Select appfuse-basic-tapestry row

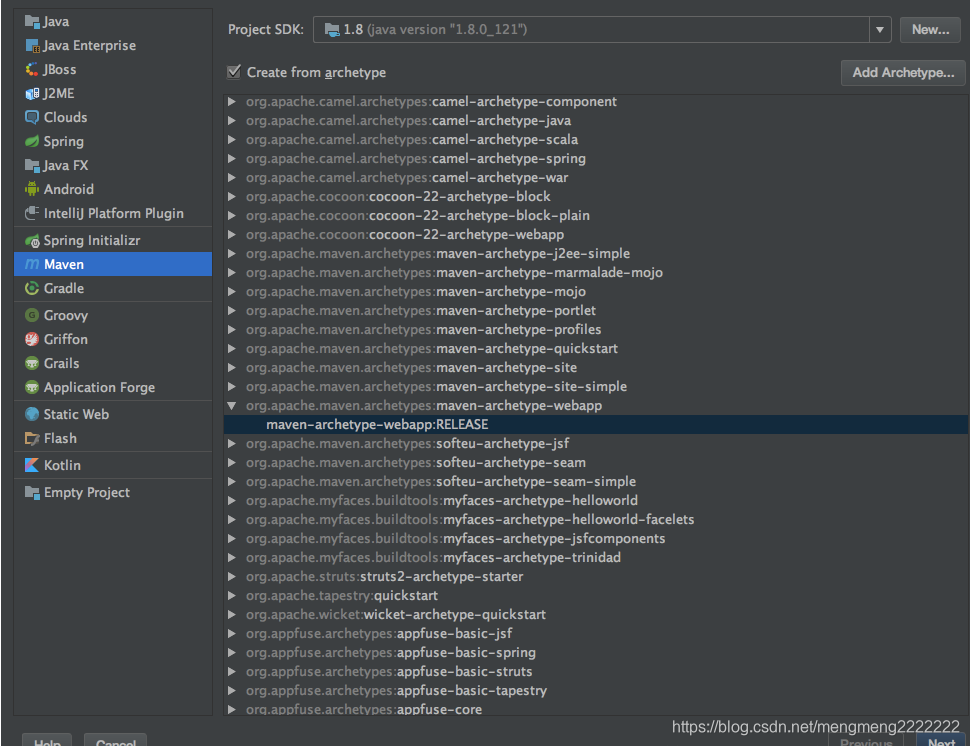point(596,691)
